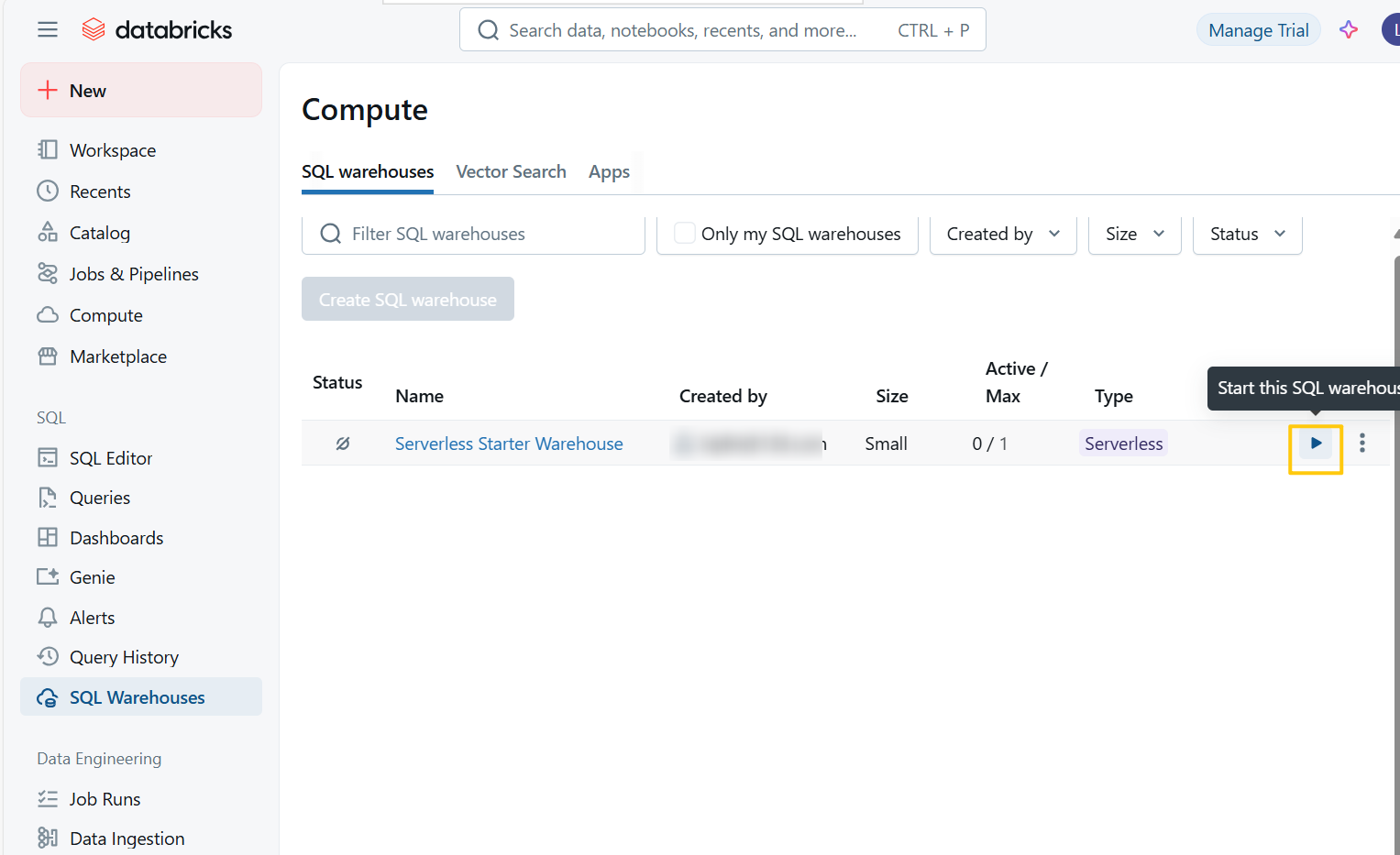Click the search magnifier icon in top bar
1400x855 pixels.
[x=489, y=30]
